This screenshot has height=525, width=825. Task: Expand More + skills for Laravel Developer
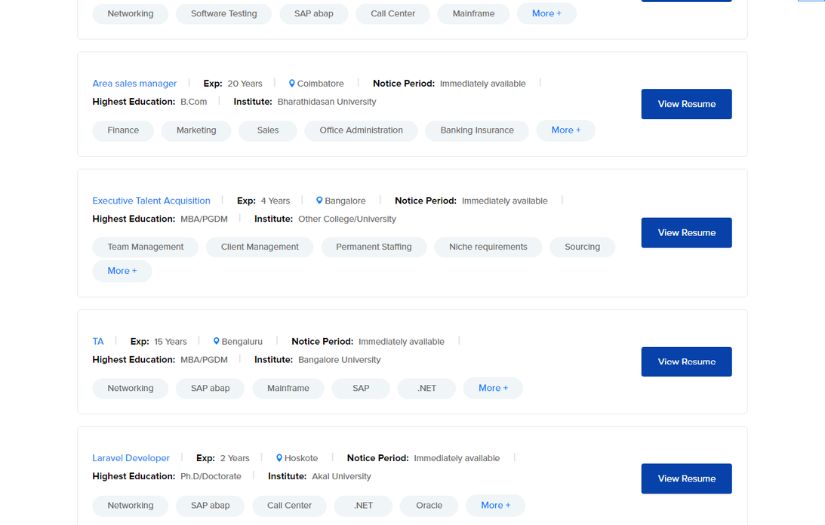pos(495,505)
